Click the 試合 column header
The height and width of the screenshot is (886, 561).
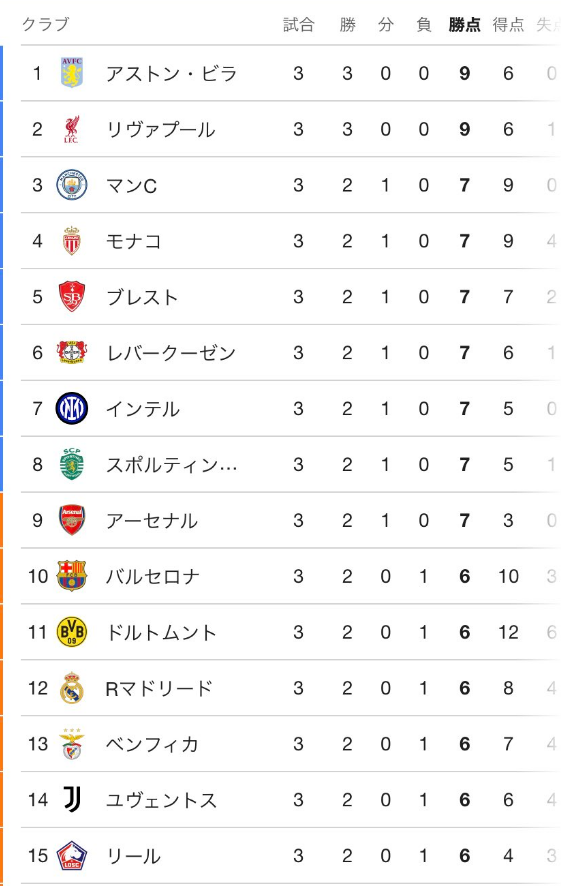coord(298,24)
